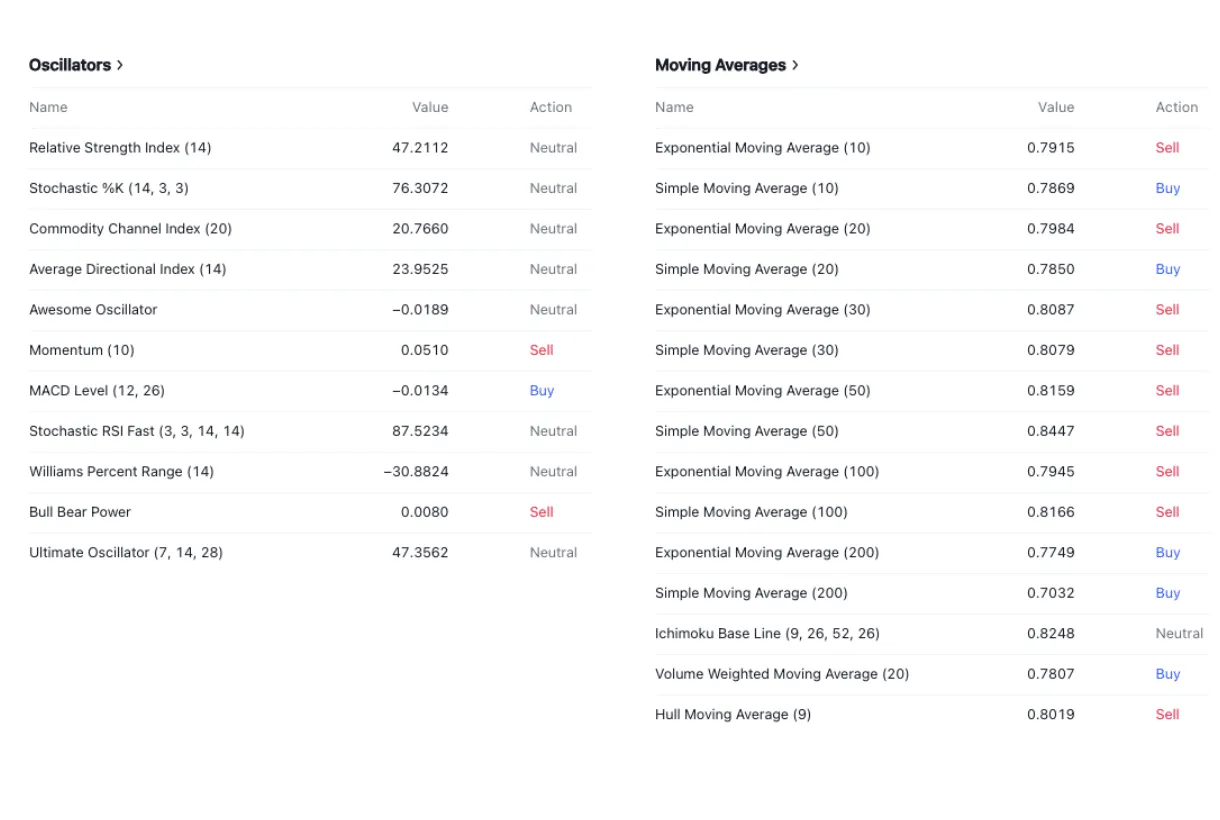Click the Simple Moving Average (200) value 0.7032
Screen dimensions: 1220x820
click(x=1050, y=593)
